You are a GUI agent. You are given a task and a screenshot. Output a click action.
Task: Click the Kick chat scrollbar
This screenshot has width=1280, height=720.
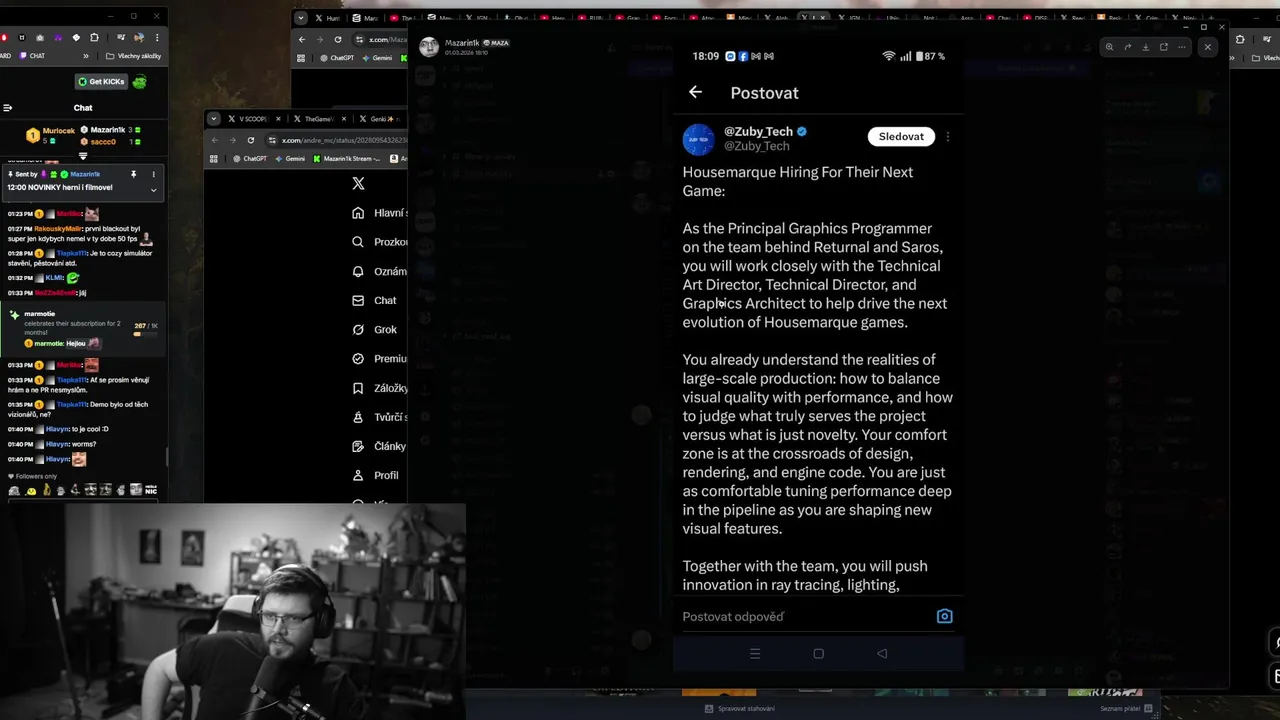pos(166,455)
